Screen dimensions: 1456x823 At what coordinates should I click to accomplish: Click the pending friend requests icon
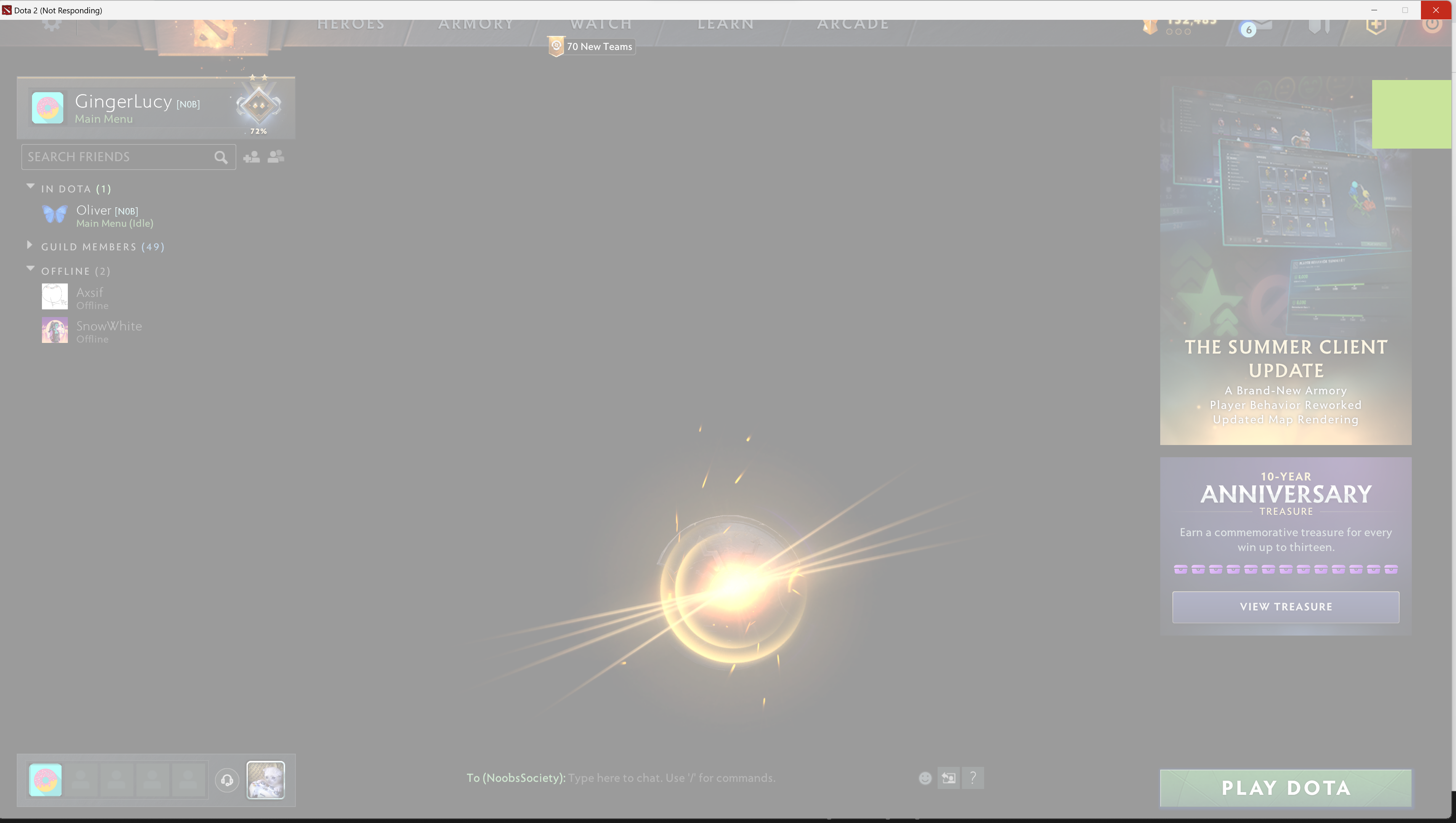(276, 157)
